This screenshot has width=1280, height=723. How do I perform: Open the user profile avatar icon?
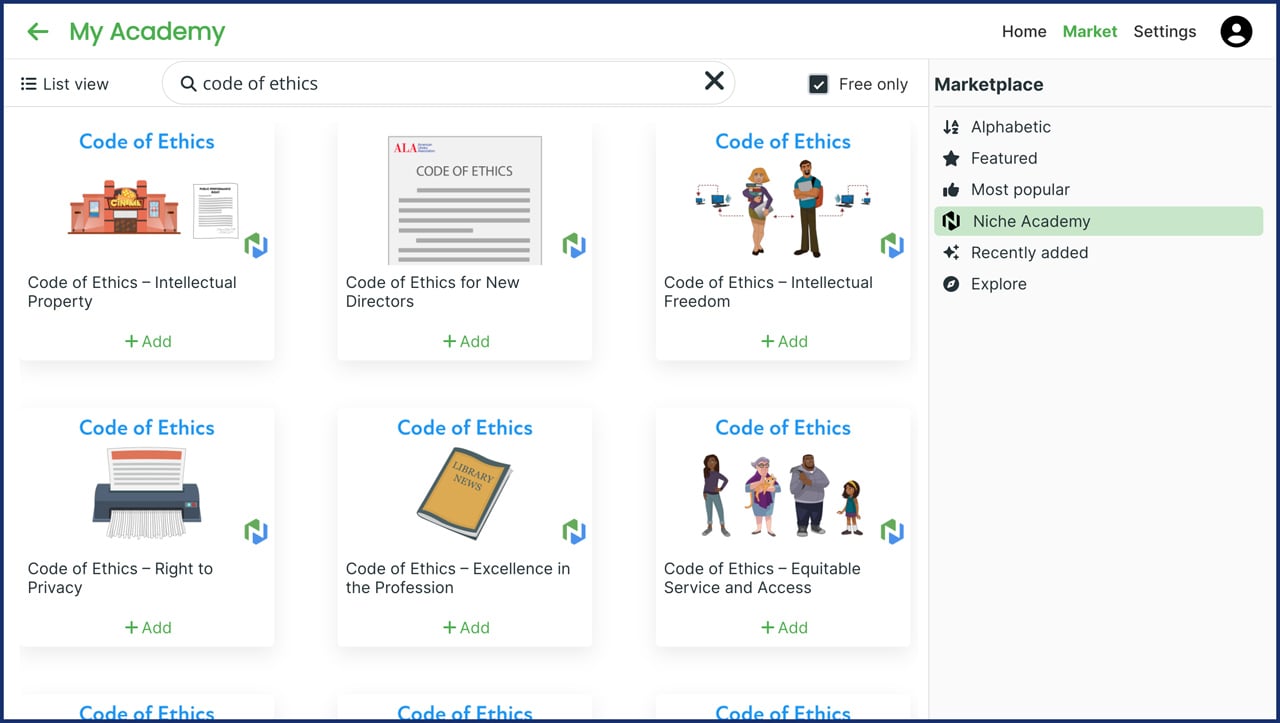1236,31
